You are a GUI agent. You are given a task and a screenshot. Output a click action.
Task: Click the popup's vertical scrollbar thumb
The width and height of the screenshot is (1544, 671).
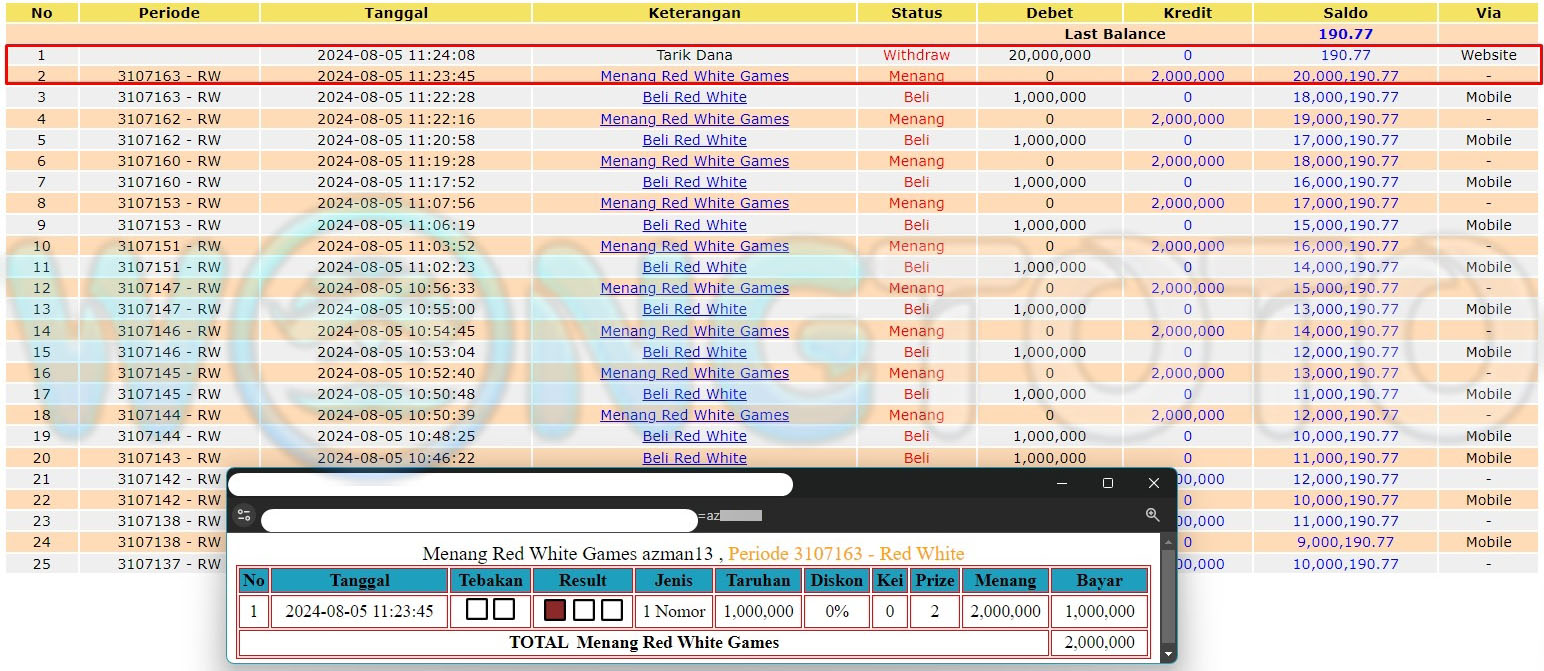point(1167,590)
